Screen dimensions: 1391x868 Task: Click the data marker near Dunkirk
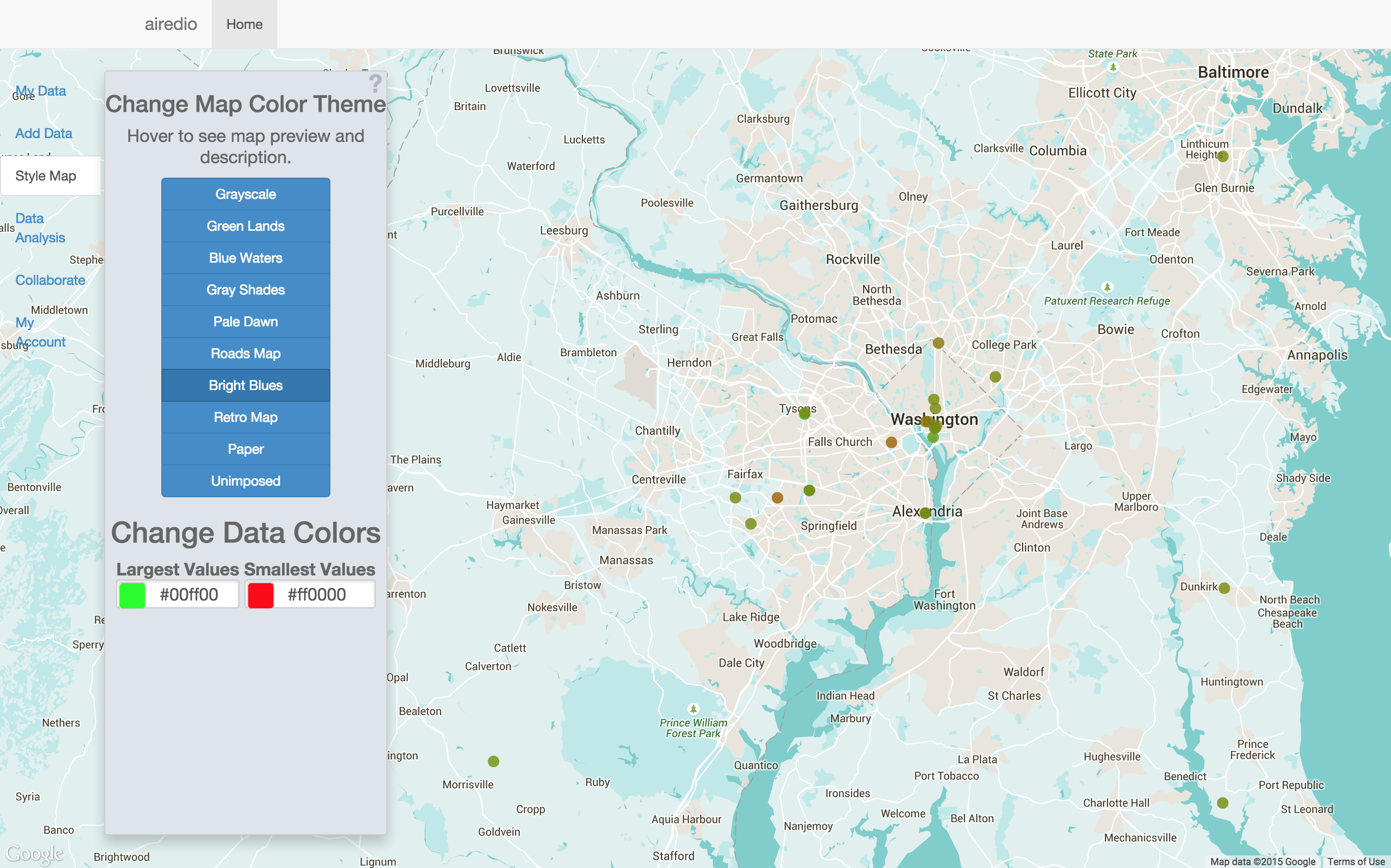[x=1224, y=588]
